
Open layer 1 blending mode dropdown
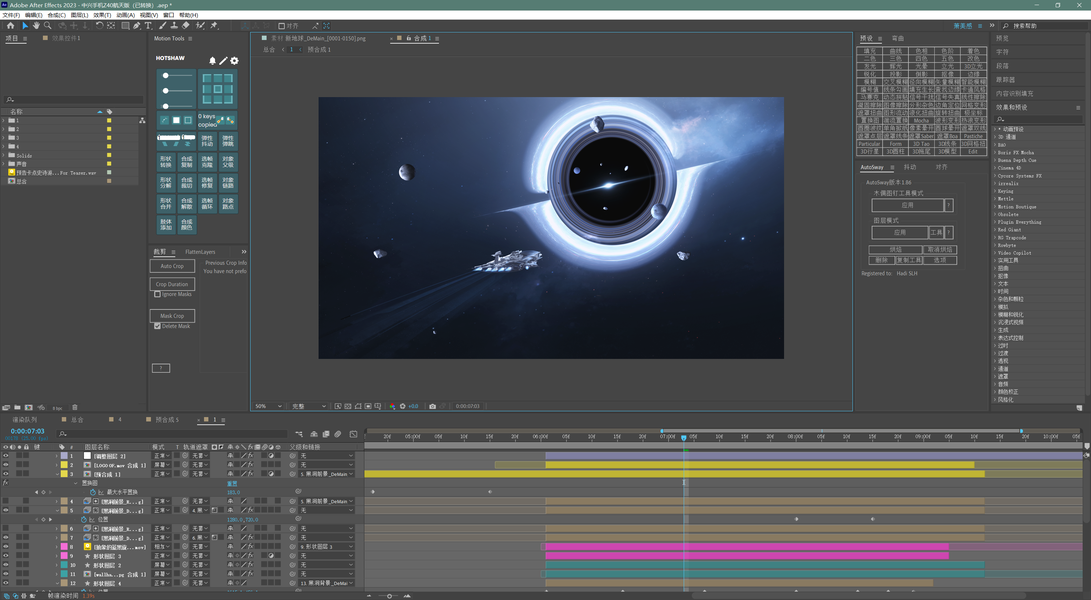click(161, 456)
